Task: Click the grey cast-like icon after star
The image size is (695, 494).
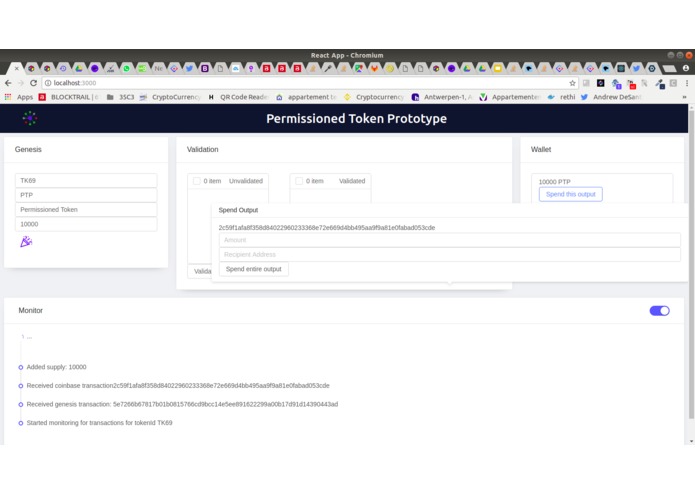Action: click(x=586, y=83)
